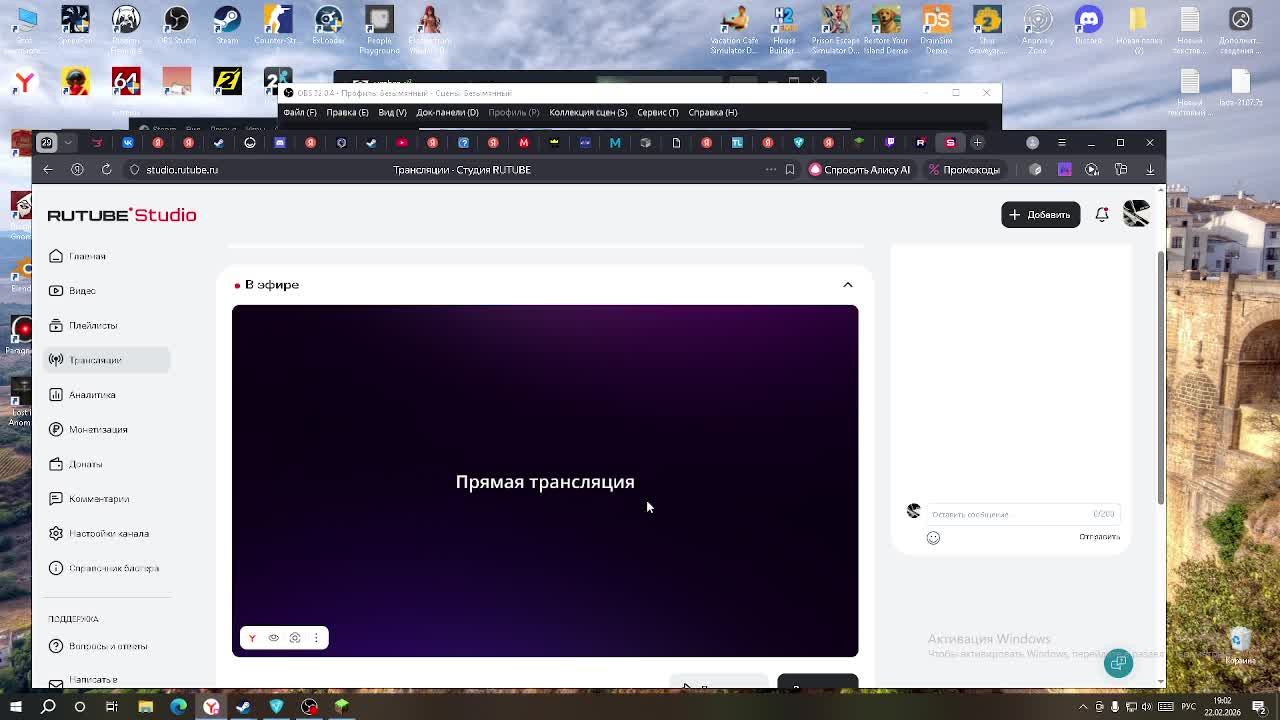Click the Промокоды button in browser toolbar

point(964,170)
